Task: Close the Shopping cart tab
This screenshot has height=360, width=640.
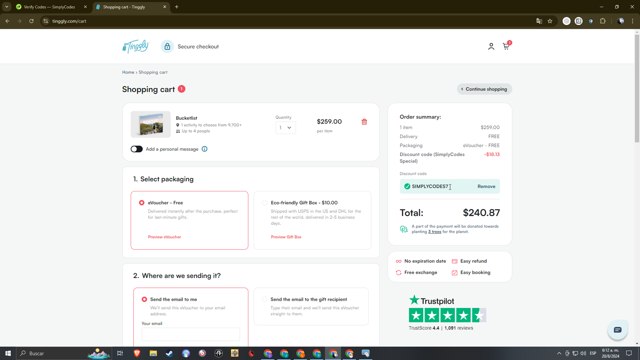Action: pos(164,7)
